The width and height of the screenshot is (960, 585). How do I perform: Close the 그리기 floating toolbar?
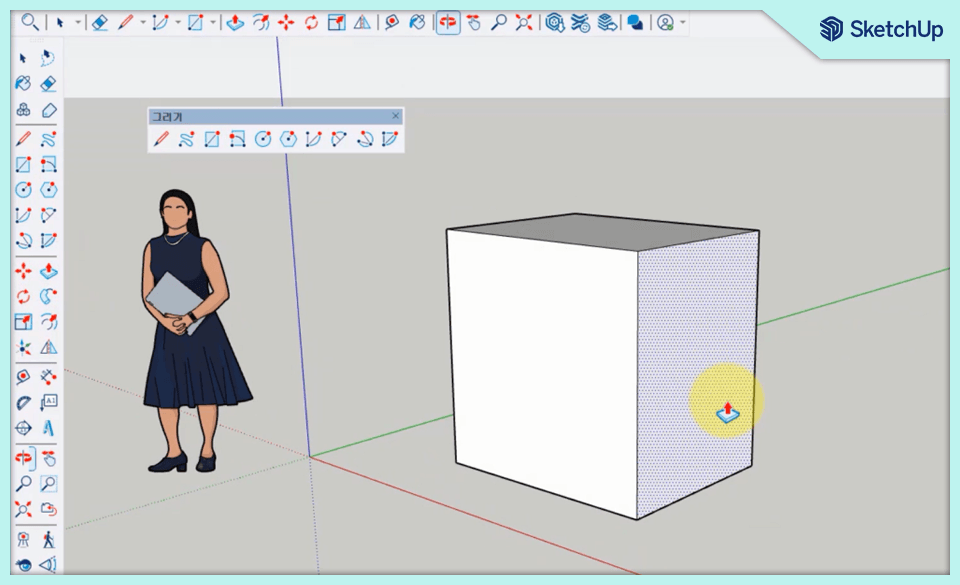pyautogui.click(x=396, y=115)
